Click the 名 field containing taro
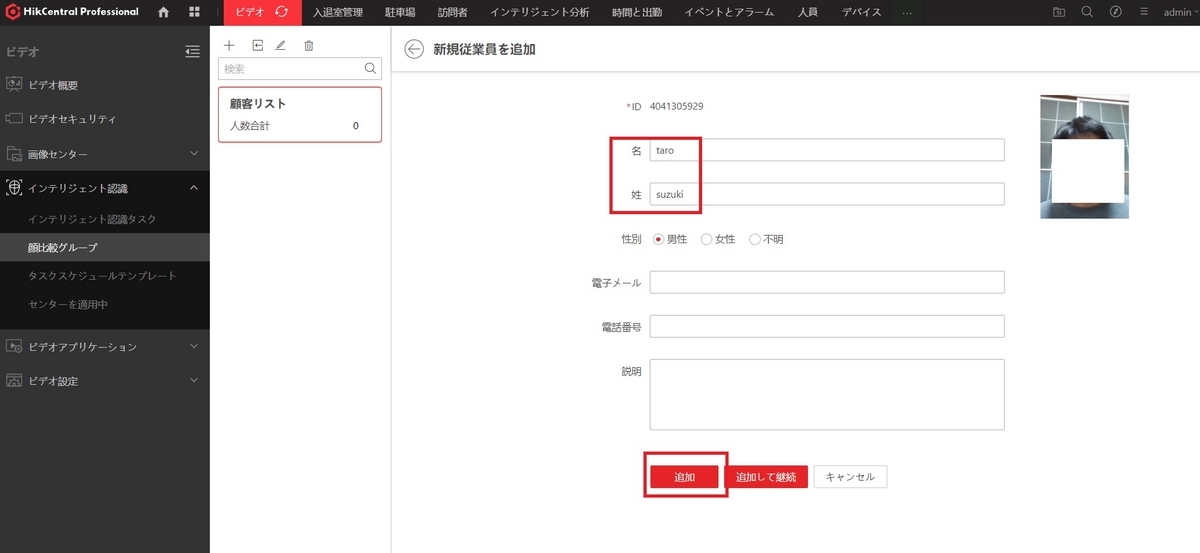This screenshot has height=553, width=1200. point(827,149)
